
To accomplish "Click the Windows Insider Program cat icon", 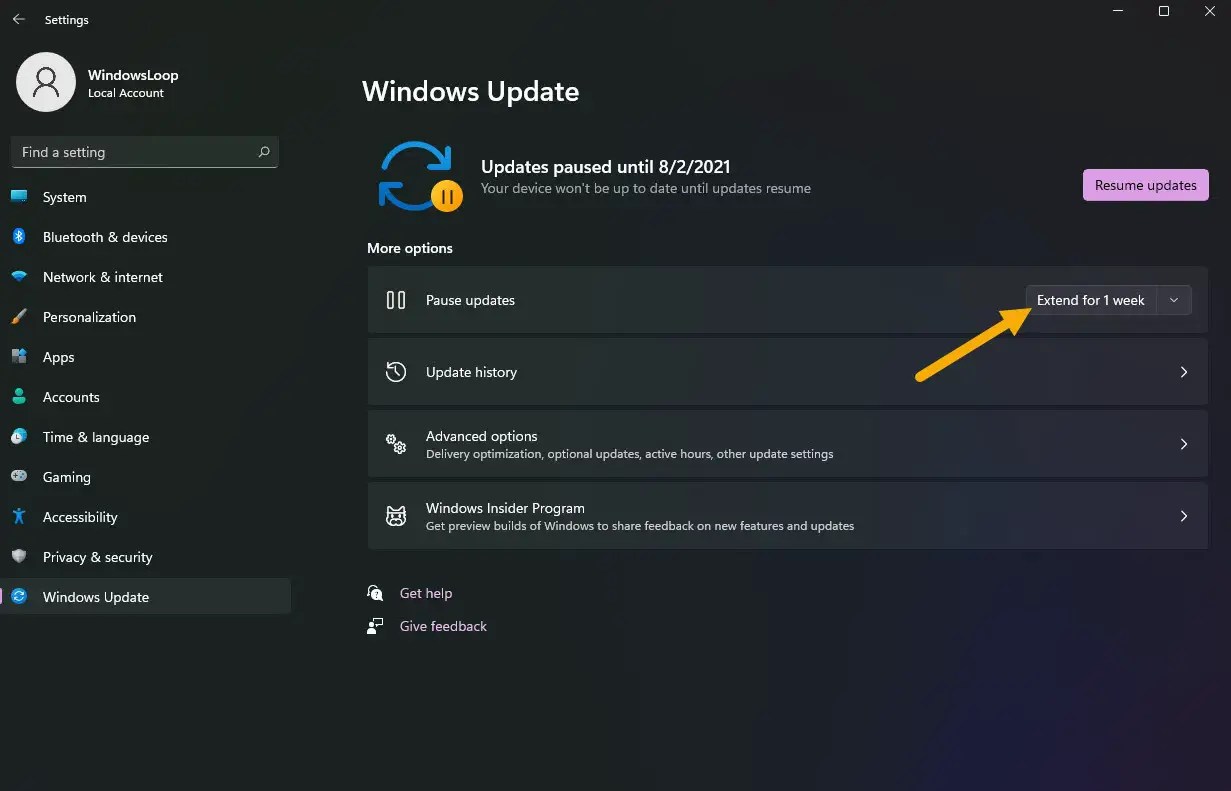I will point(396,516).
